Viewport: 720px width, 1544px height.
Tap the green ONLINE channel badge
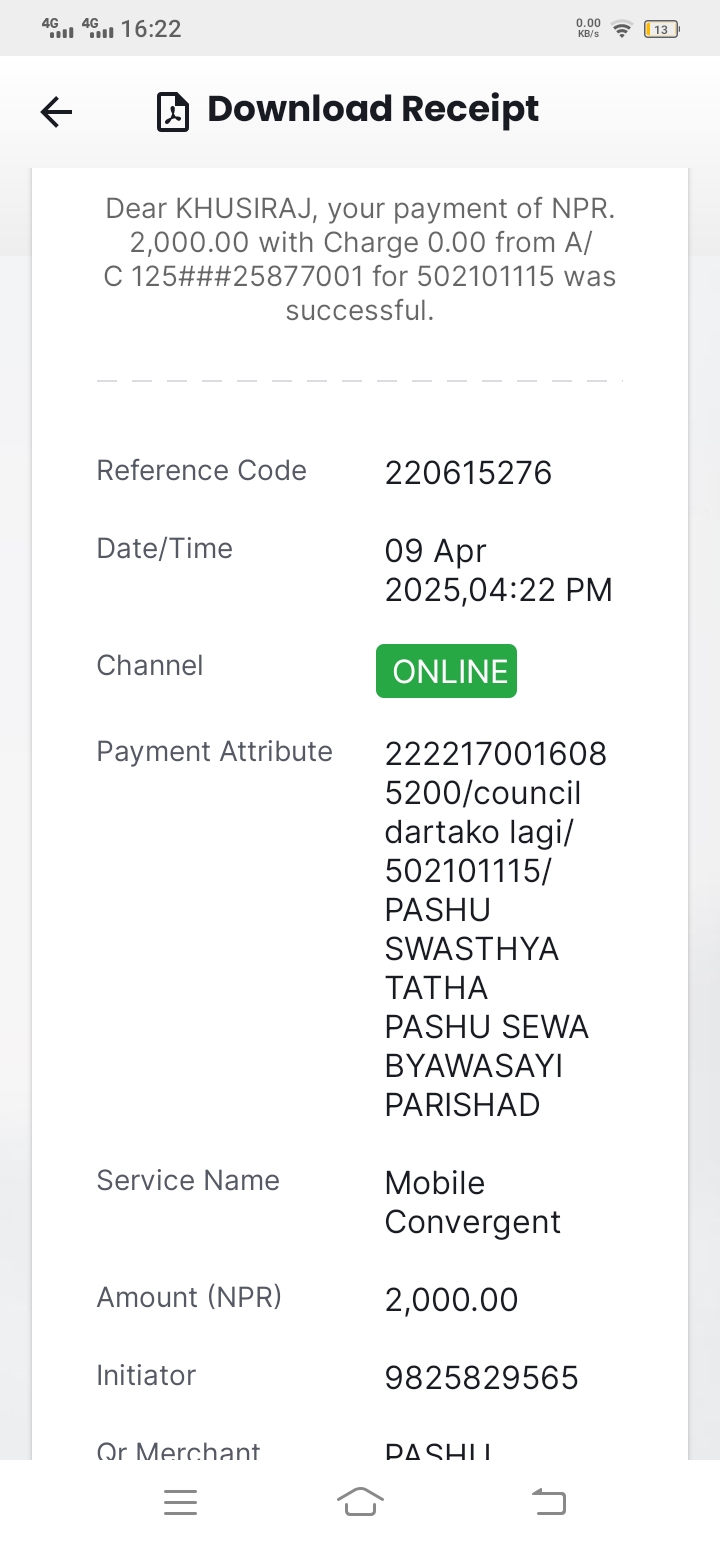[446, 671]
